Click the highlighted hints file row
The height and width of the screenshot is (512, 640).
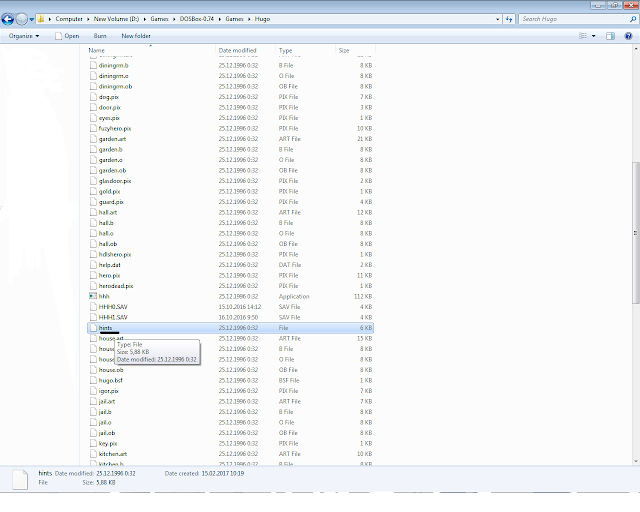pos(230,328)
